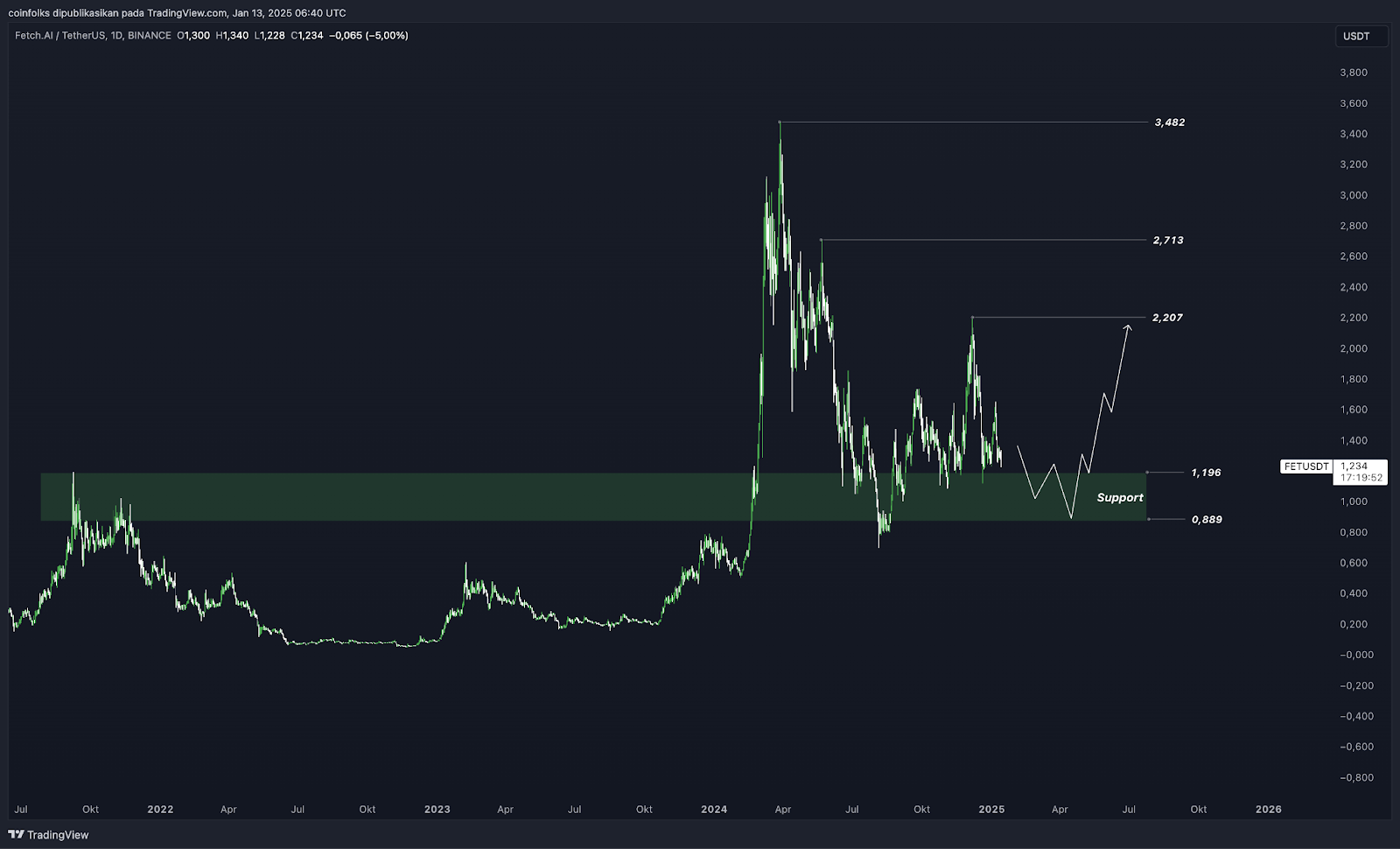Click the 2026 year label on time axis
Screen dimensions: 1400x849
[1268, 810]
